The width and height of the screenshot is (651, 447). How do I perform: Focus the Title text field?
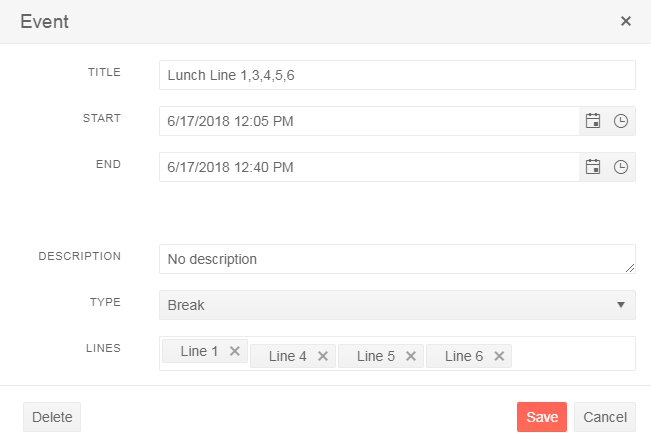pos(397,75)
